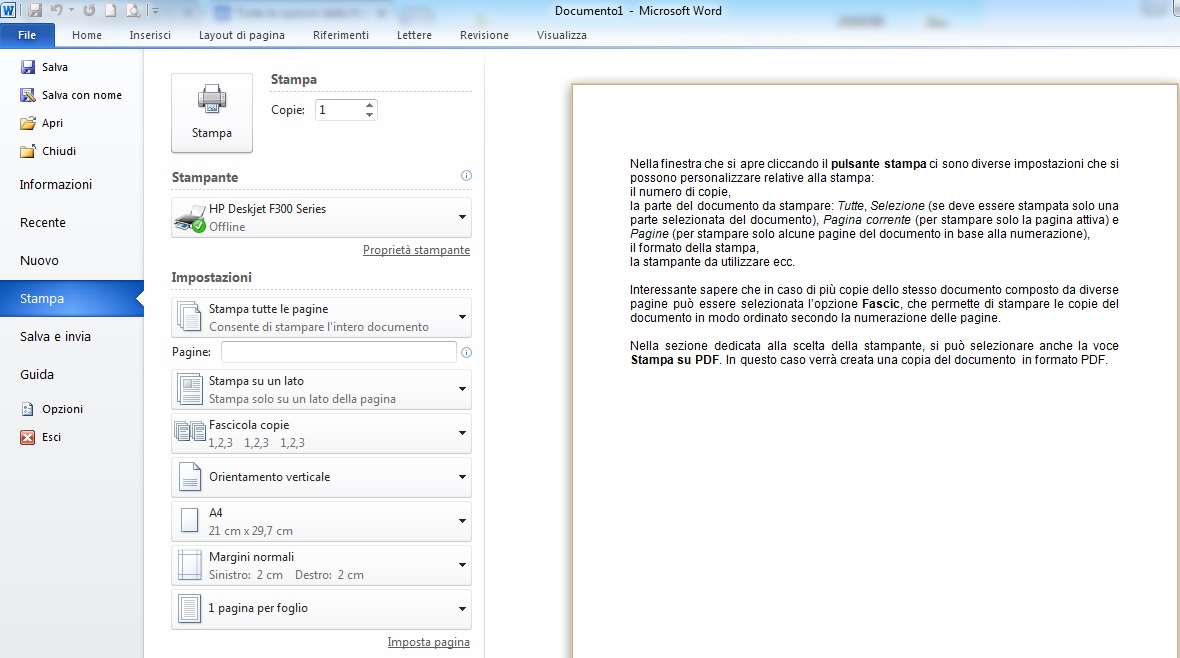1180x658 pixels.
Task: Open the Layout di pagina tab
Action: 242,35
